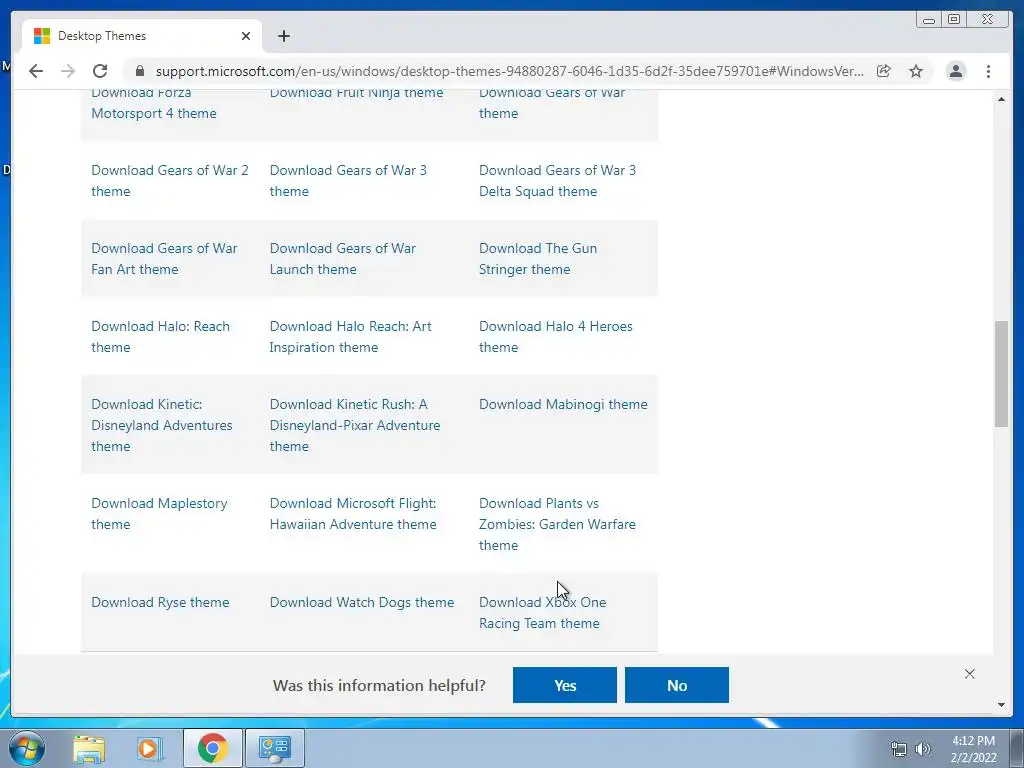
Task: Go back using the browser back arrow
Action: pos(36,71)
